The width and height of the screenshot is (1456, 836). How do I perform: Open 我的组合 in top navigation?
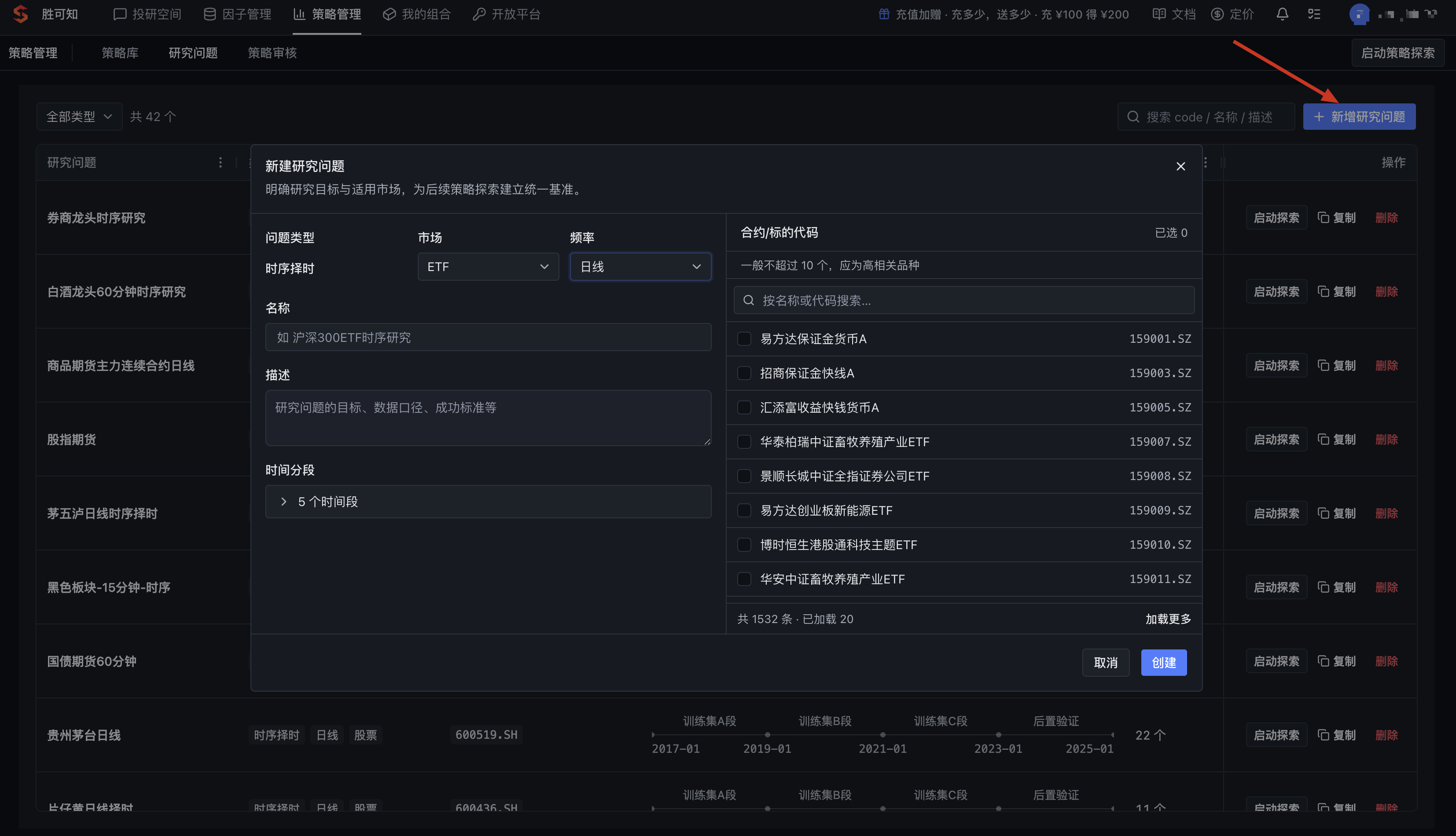(x=416, y=15)
